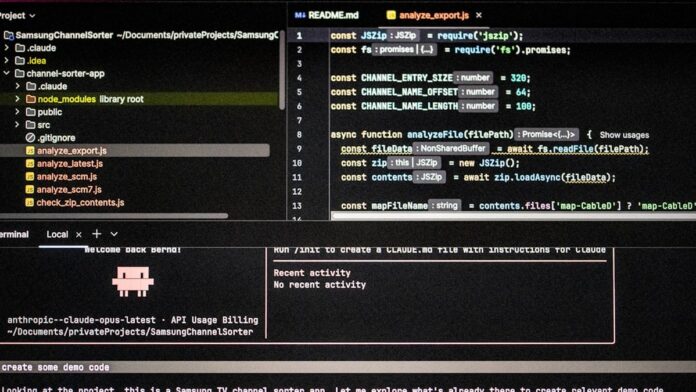
Task: Click the node_modules folder icon
Action: pos(31,99)
